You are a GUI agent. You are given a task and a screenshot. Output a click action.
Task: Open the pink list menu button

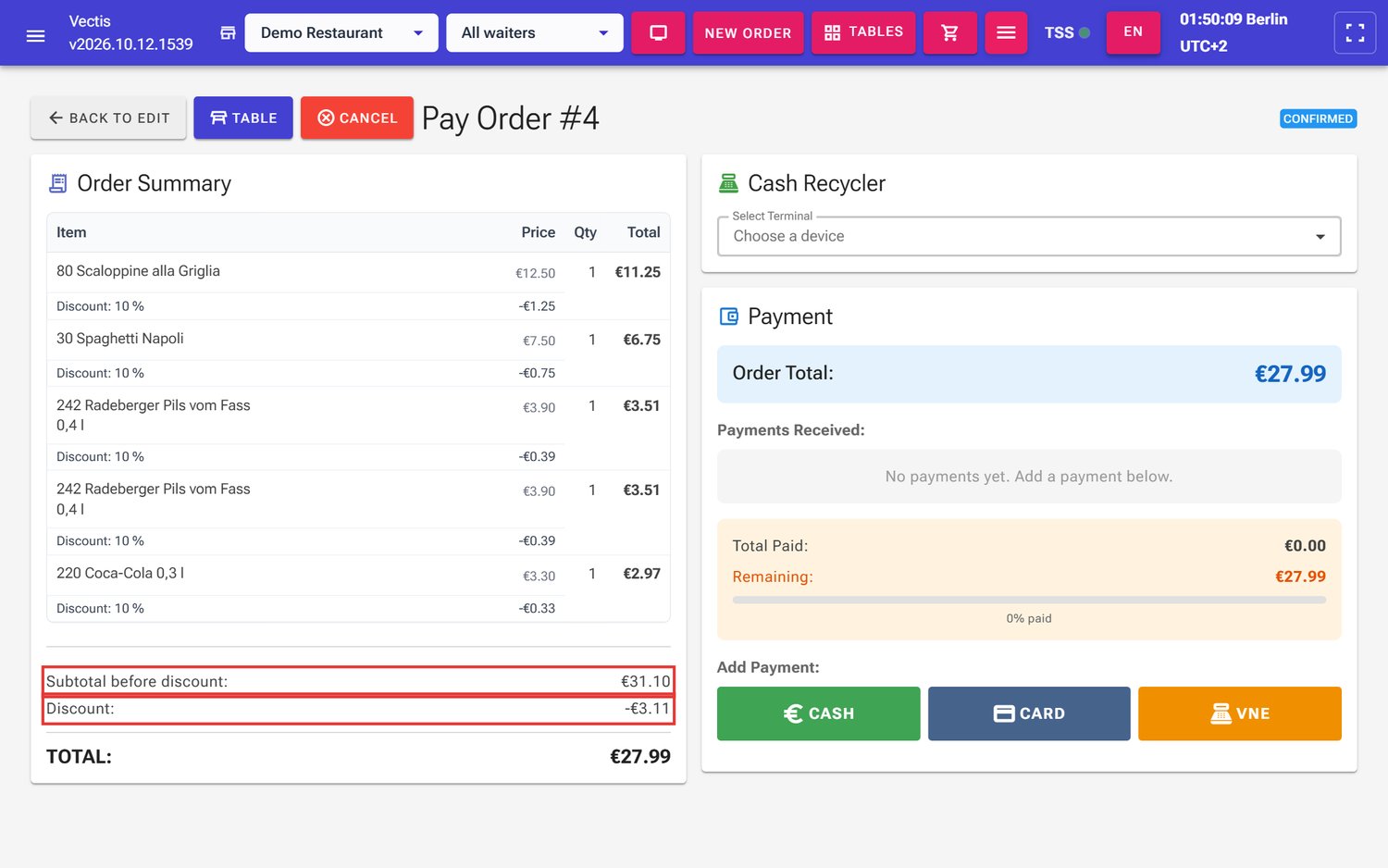pyautogui.click(x=1006, y=33)
